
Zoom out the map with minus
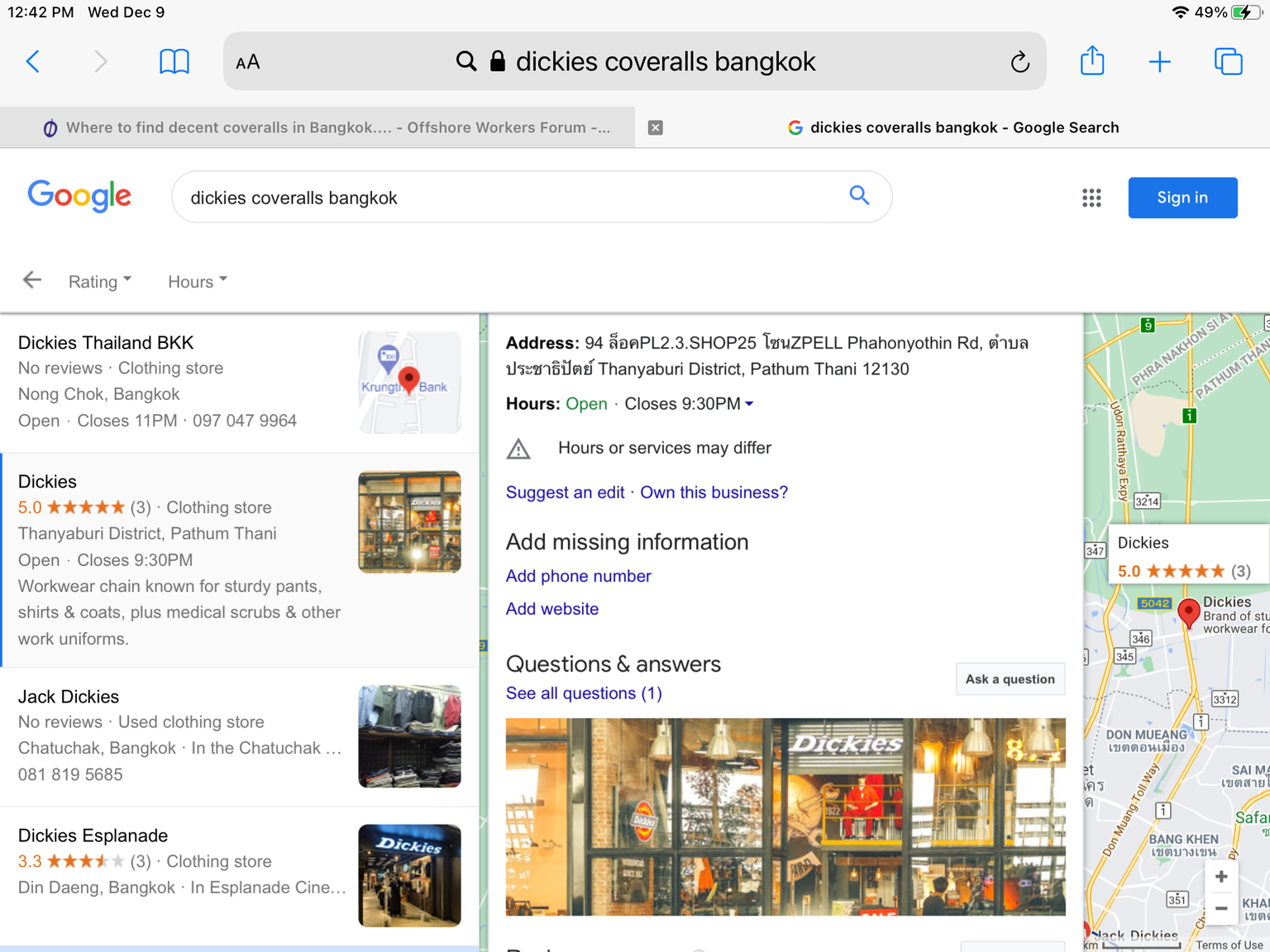coord(1221,908)
